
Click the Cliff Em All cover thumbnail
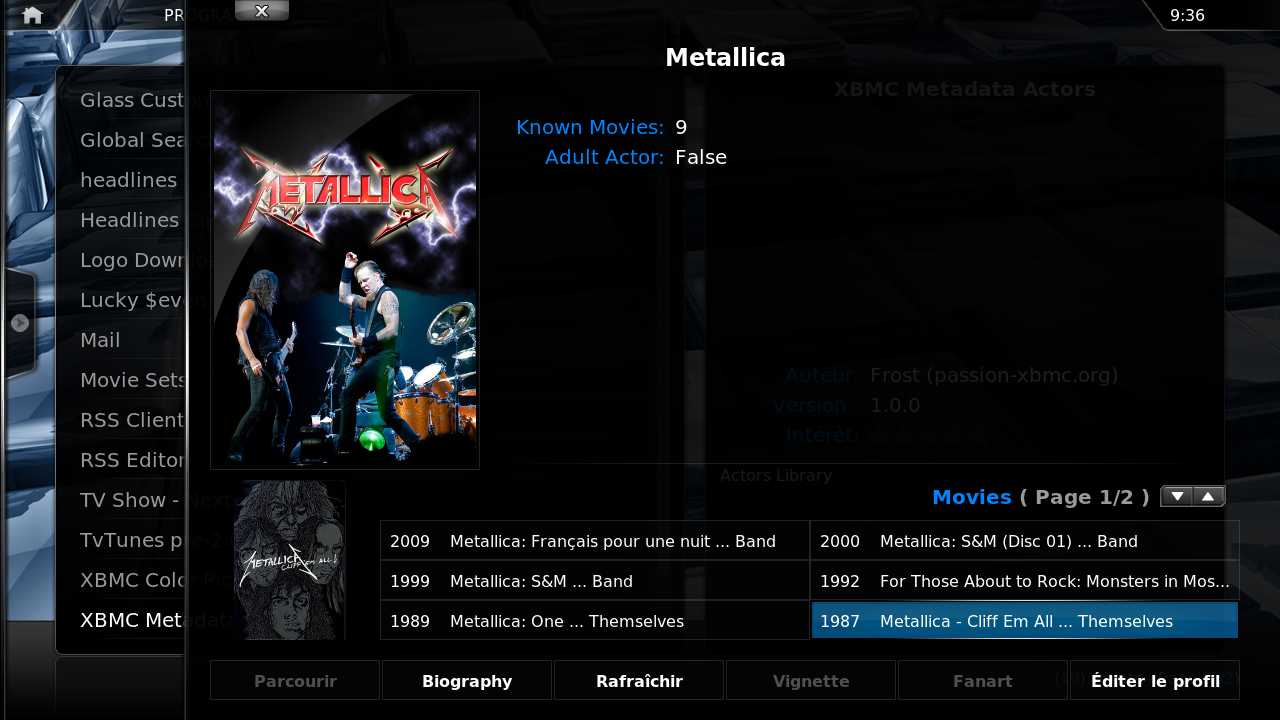[x=290, y=560]
